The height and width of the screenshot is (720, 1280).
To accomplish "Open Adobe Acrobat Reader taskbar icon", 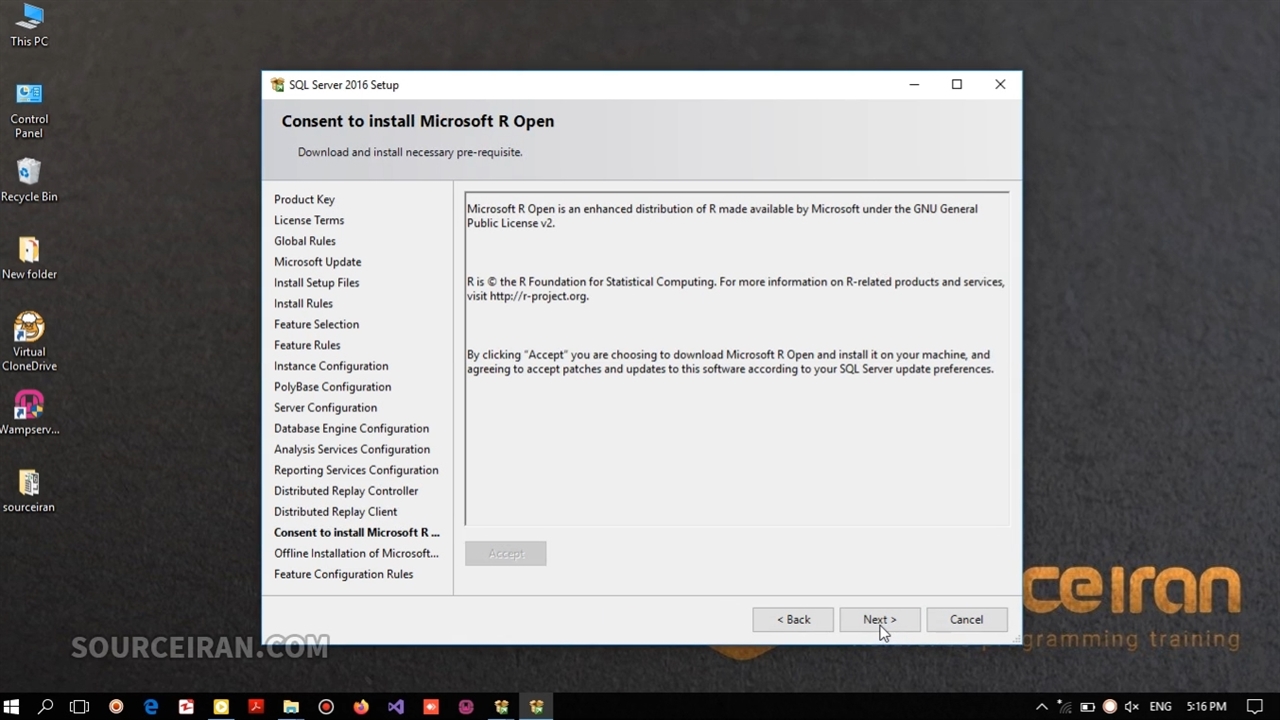I will pos(256,707).
